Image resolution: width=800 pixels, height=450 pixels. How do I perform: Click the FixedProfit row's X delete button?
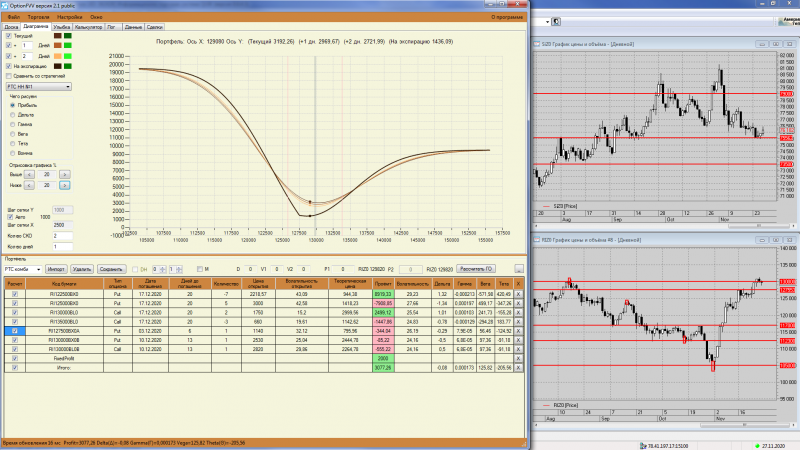[518, 359]
